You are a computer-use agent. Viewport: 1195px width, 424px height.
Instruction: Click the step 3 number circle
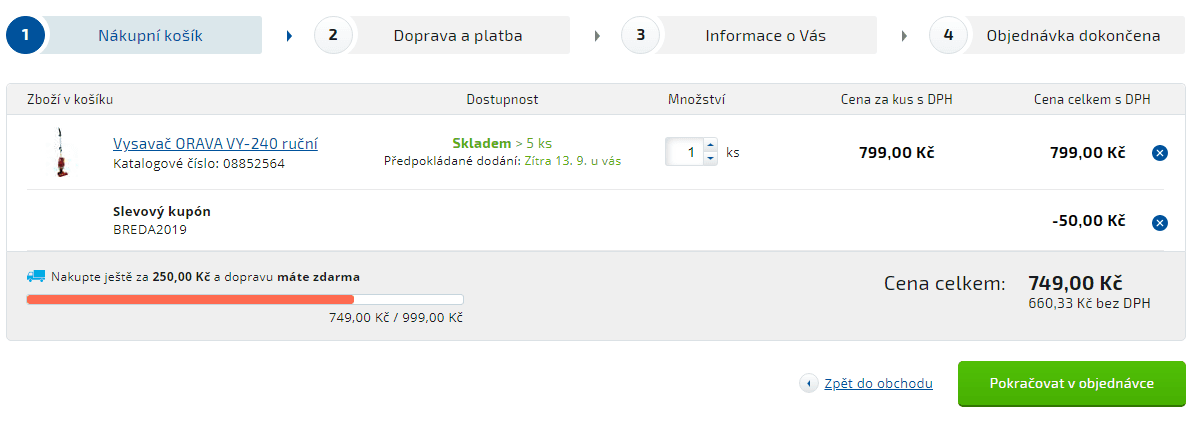coord(640,35)
